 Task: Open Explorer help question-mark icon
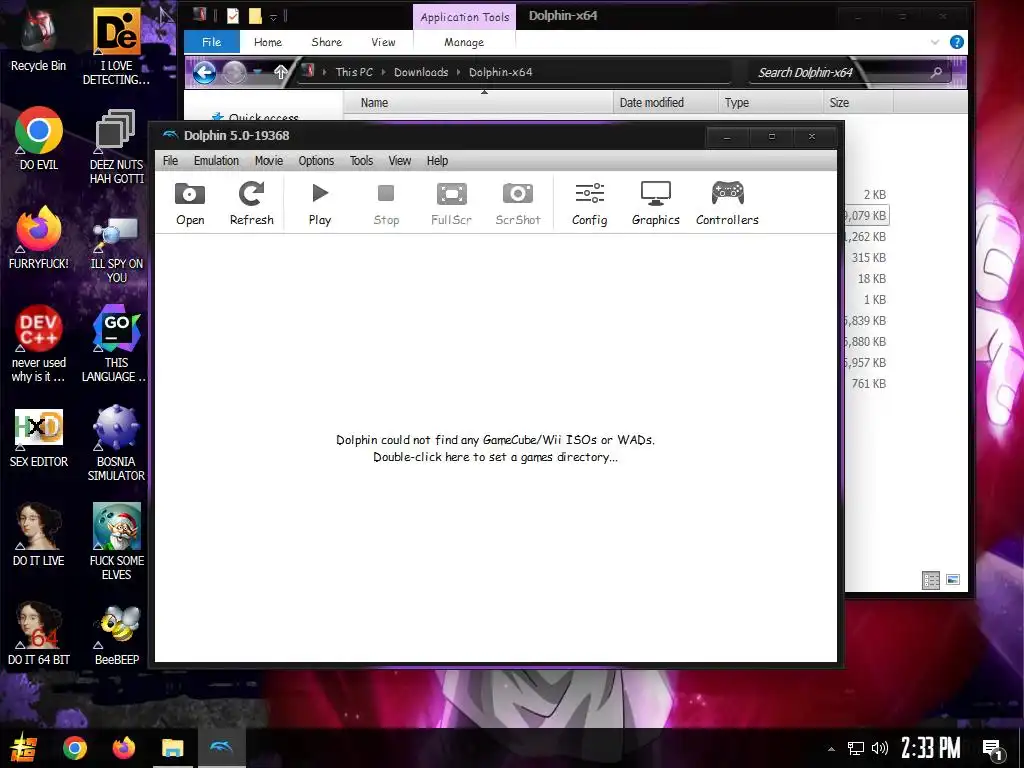tap(957, 42)
